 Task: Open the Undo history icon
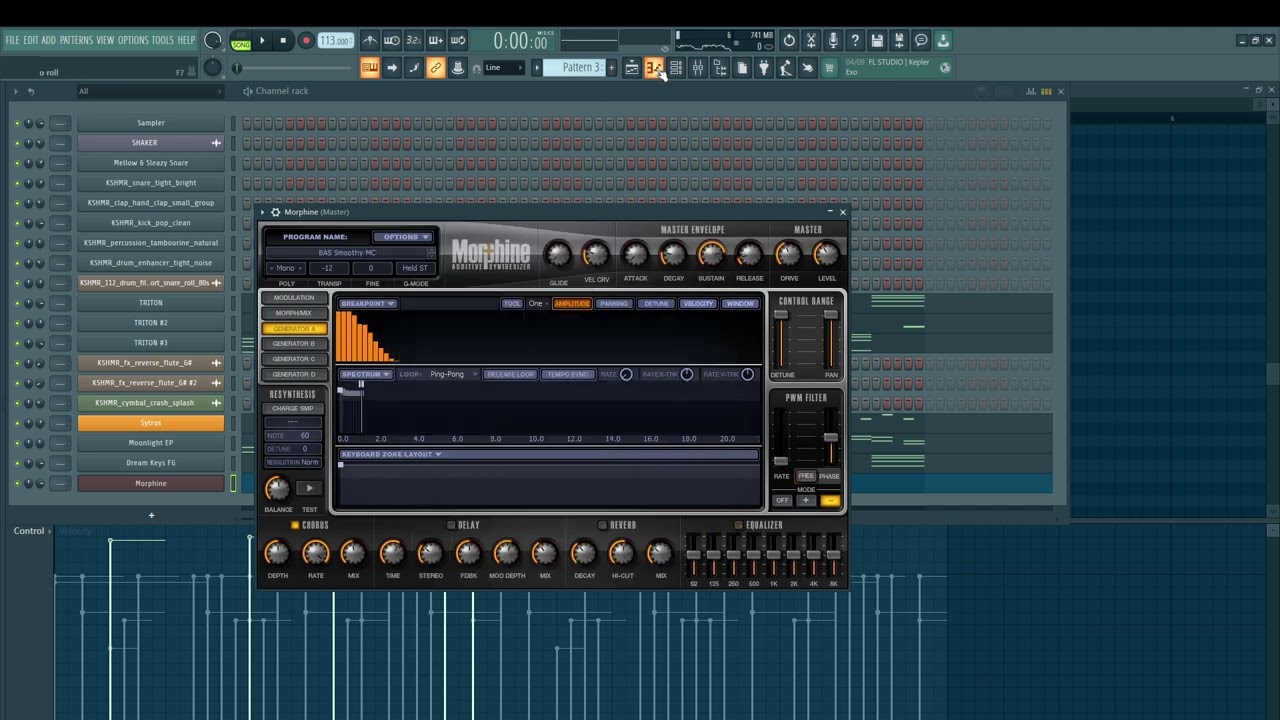(789, 41)
